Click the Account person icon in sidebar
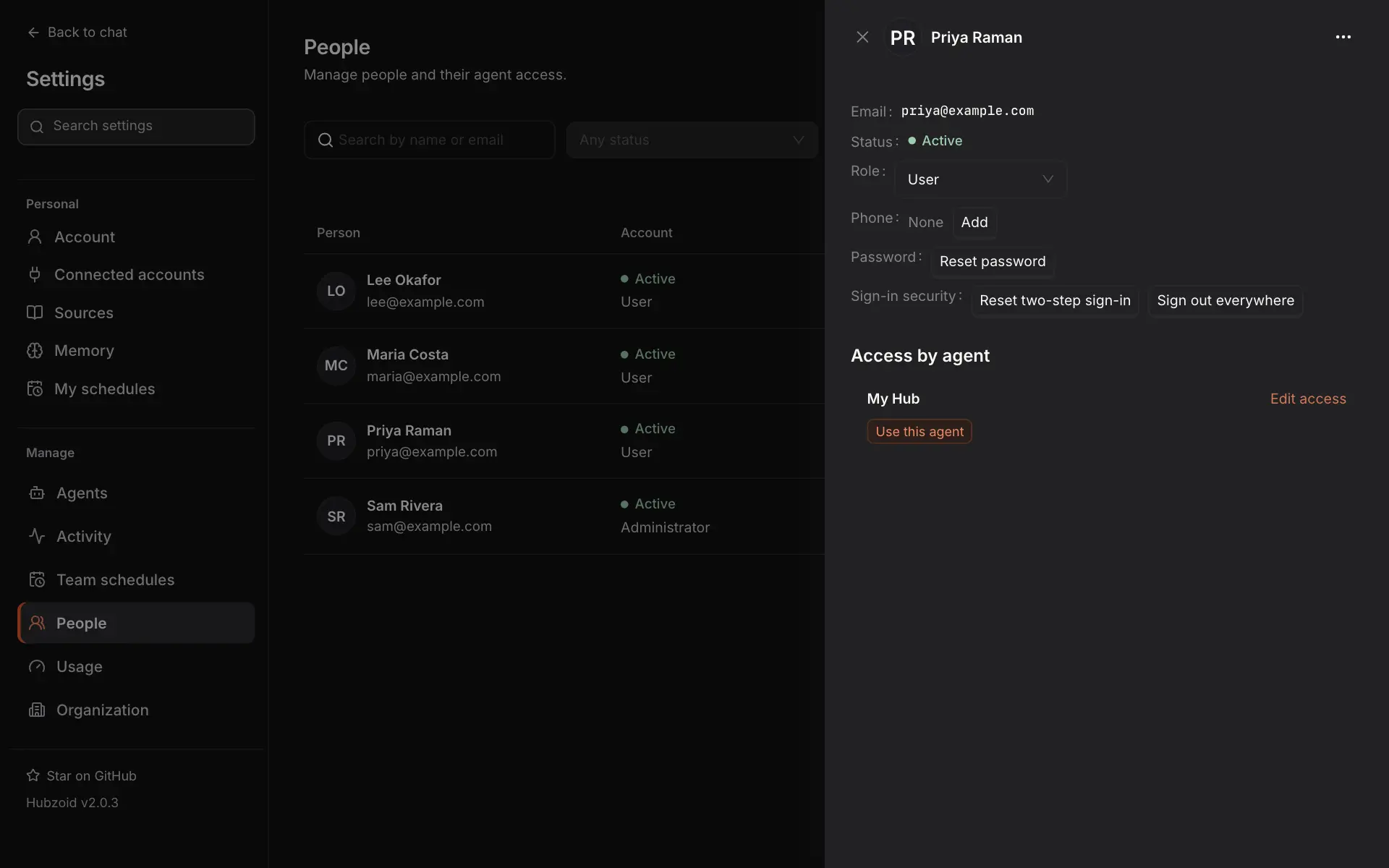Image resolution: width=1389 pixels, height=868 pixels. [35, 237]
